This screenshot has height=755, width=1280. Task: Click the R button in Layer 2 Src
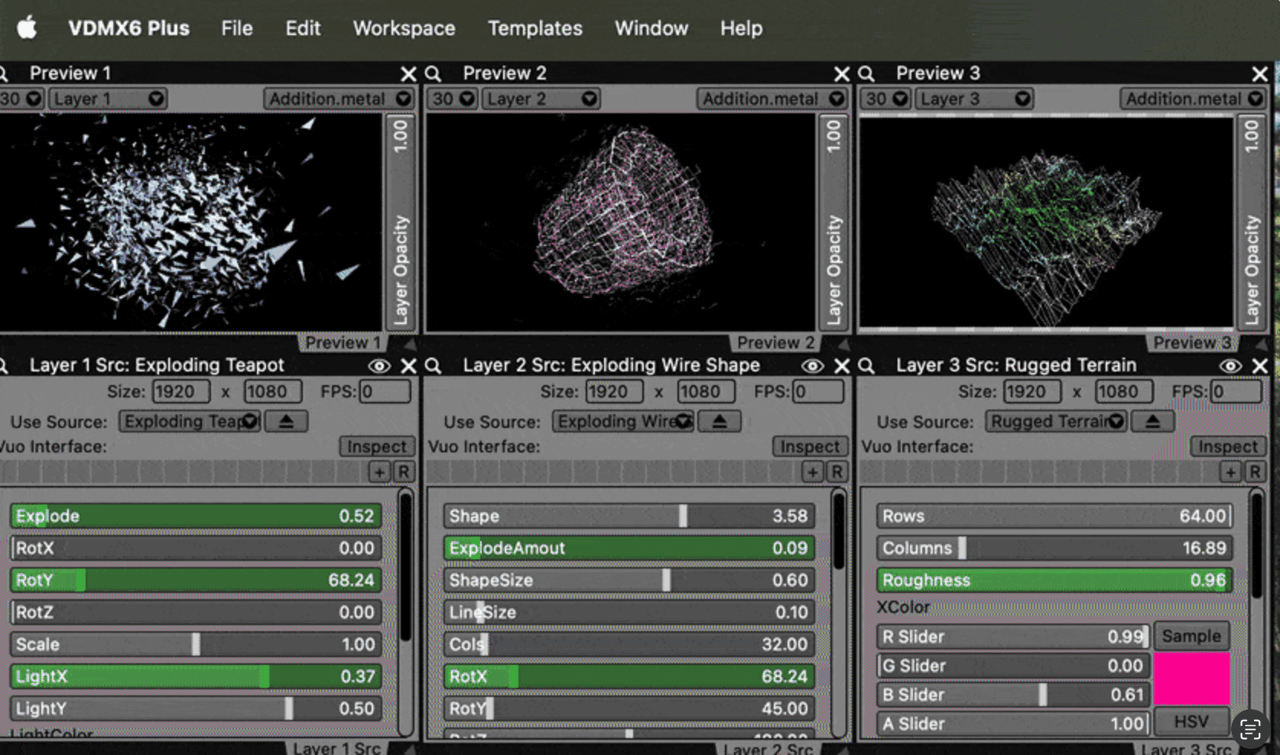(x=836, y=472)
